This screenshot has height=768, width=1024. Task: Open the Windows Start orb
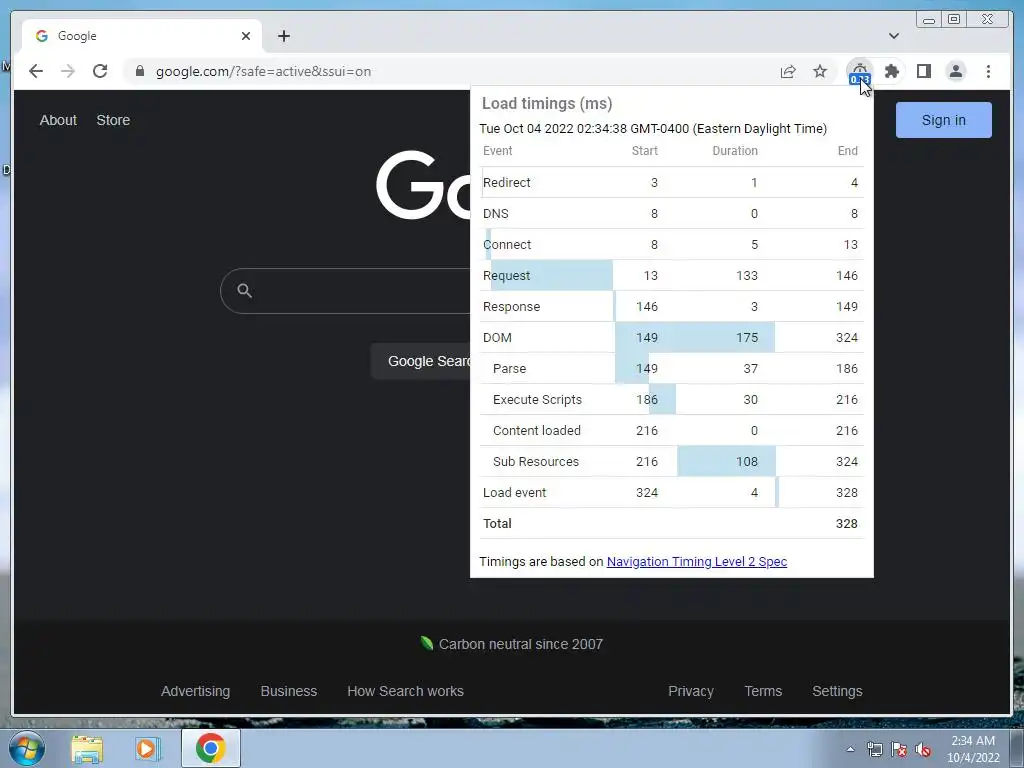point(27,748)
